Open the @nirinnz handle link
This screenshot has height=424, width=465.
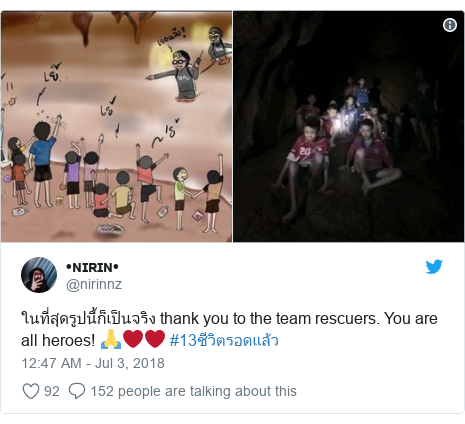(94, 284)
